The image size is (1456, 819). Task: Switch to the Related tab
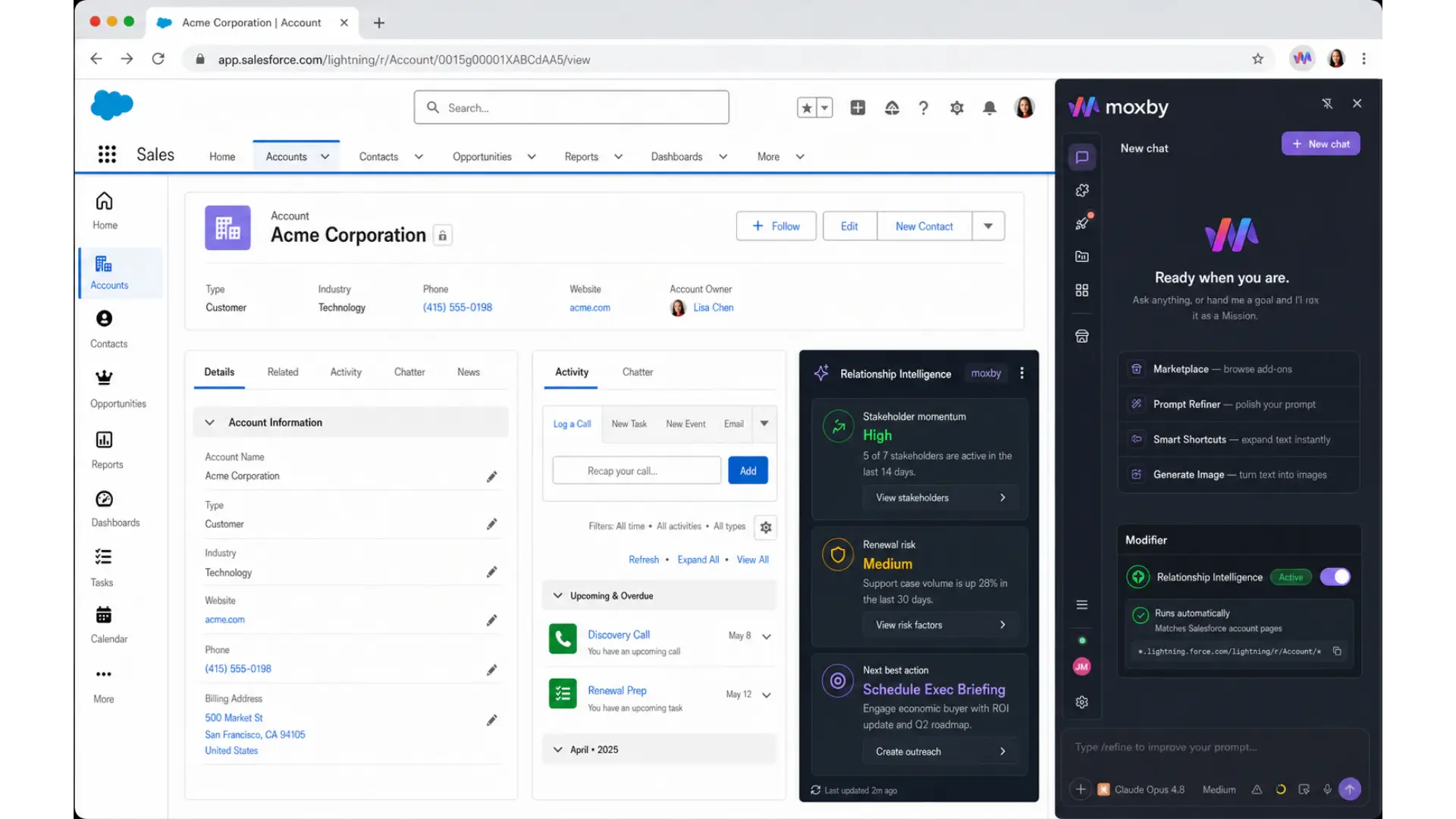283,372
